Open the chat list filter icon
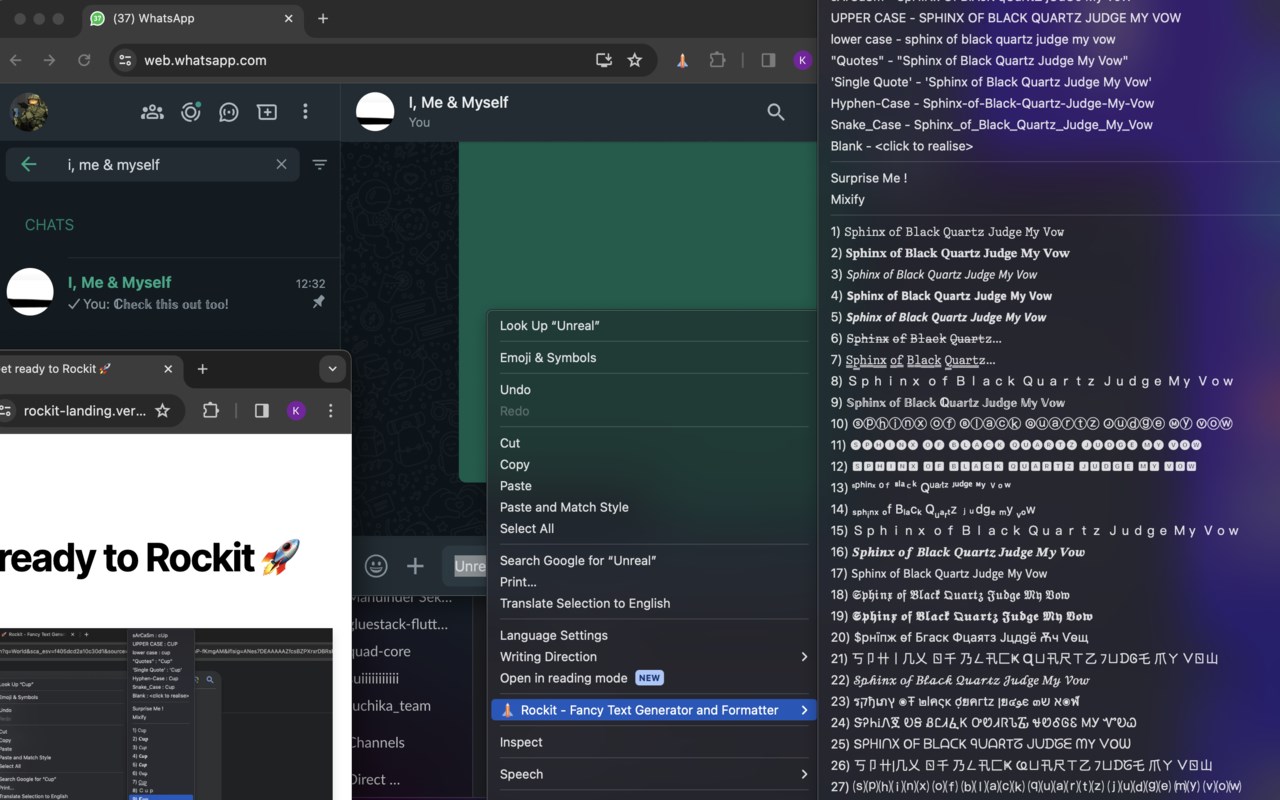This screenshot has height=800, width=1280. [x=320, y=165]
